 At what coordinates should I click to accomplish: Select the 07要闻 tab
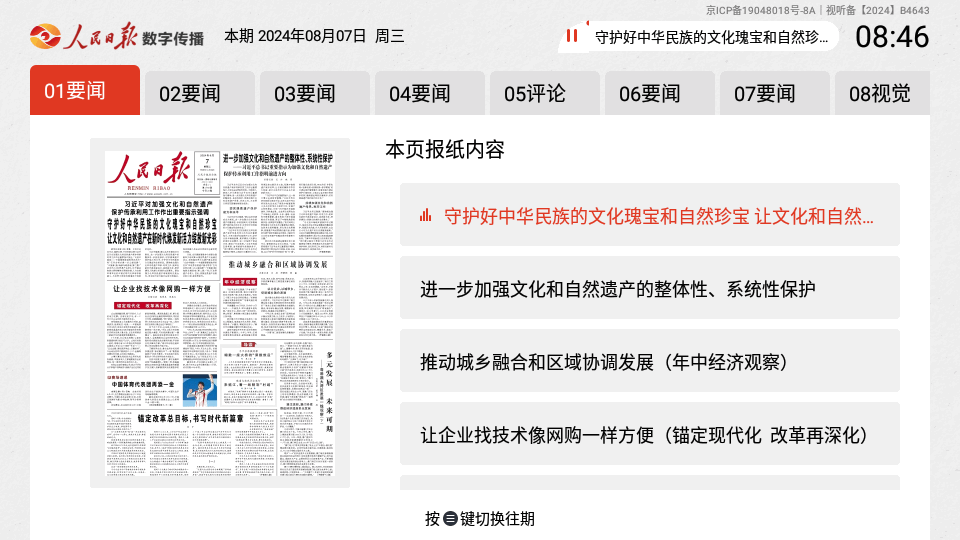[775, 94]
